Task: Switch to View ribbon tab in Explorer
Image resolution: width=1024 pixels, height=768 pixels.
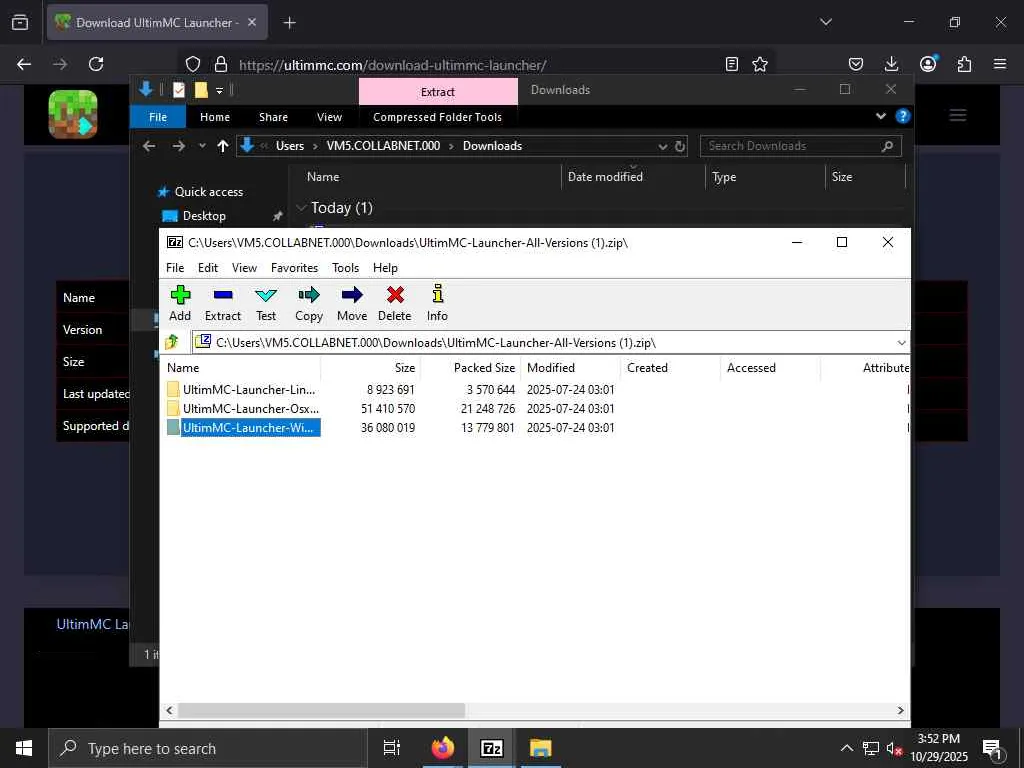Action: point(329,117)
